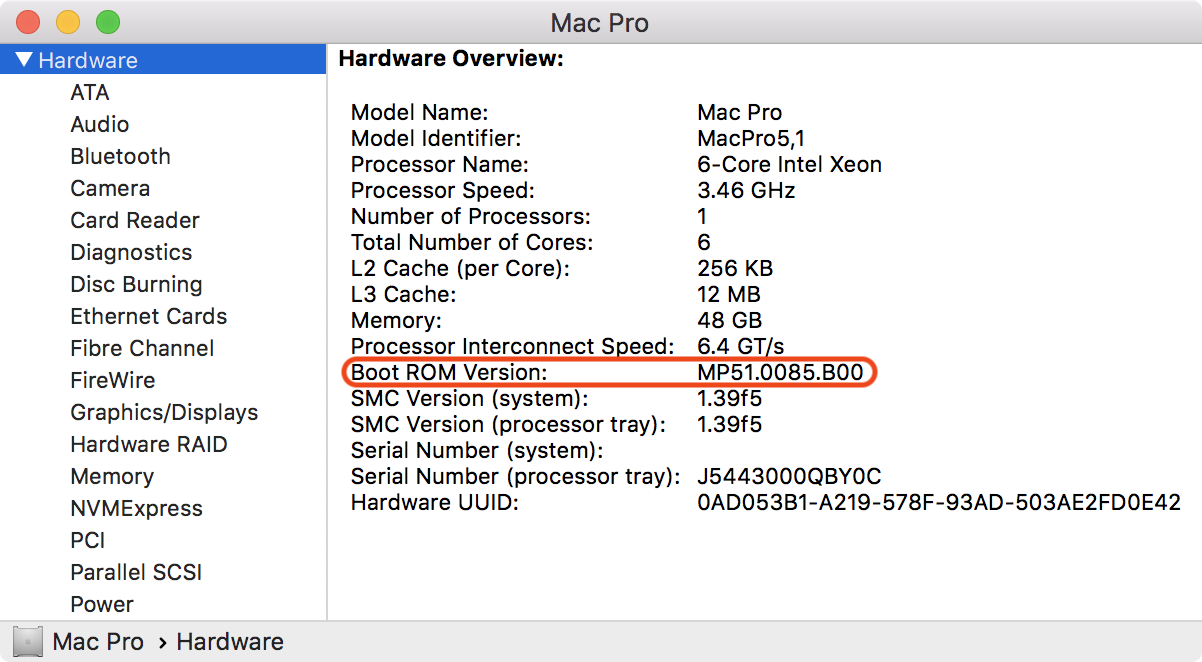This screenshot has height=662, width=1202.
Task: Click the 'Model Identifier:' label
Action: (436, 138)
